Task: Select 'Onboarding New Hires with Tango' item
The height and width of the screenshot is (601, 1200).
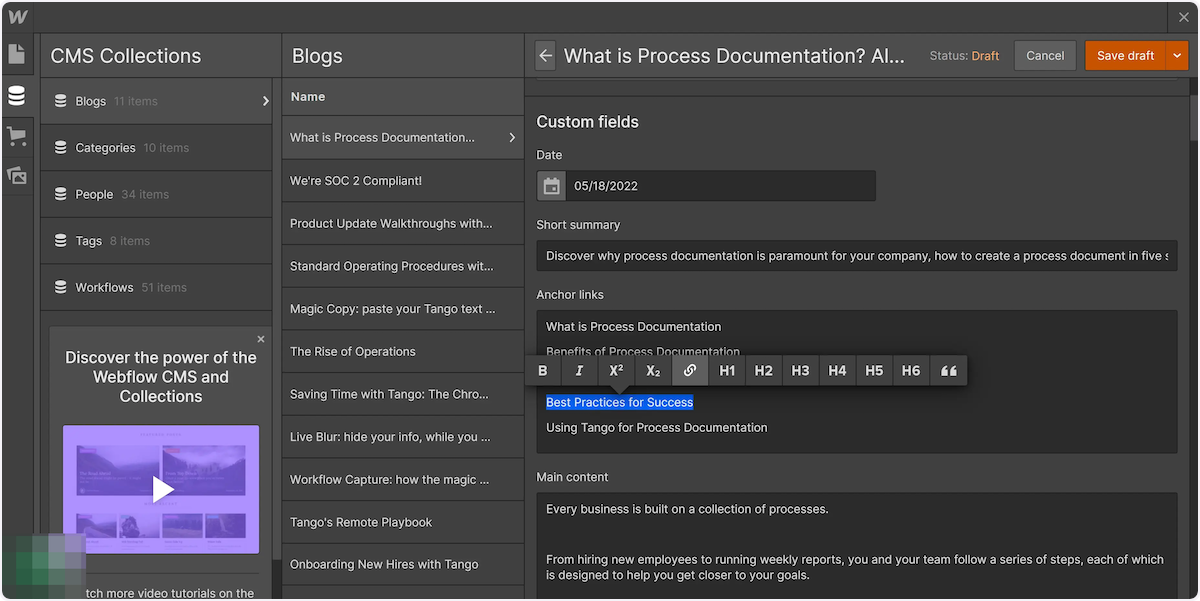Action: coord(403,565)
